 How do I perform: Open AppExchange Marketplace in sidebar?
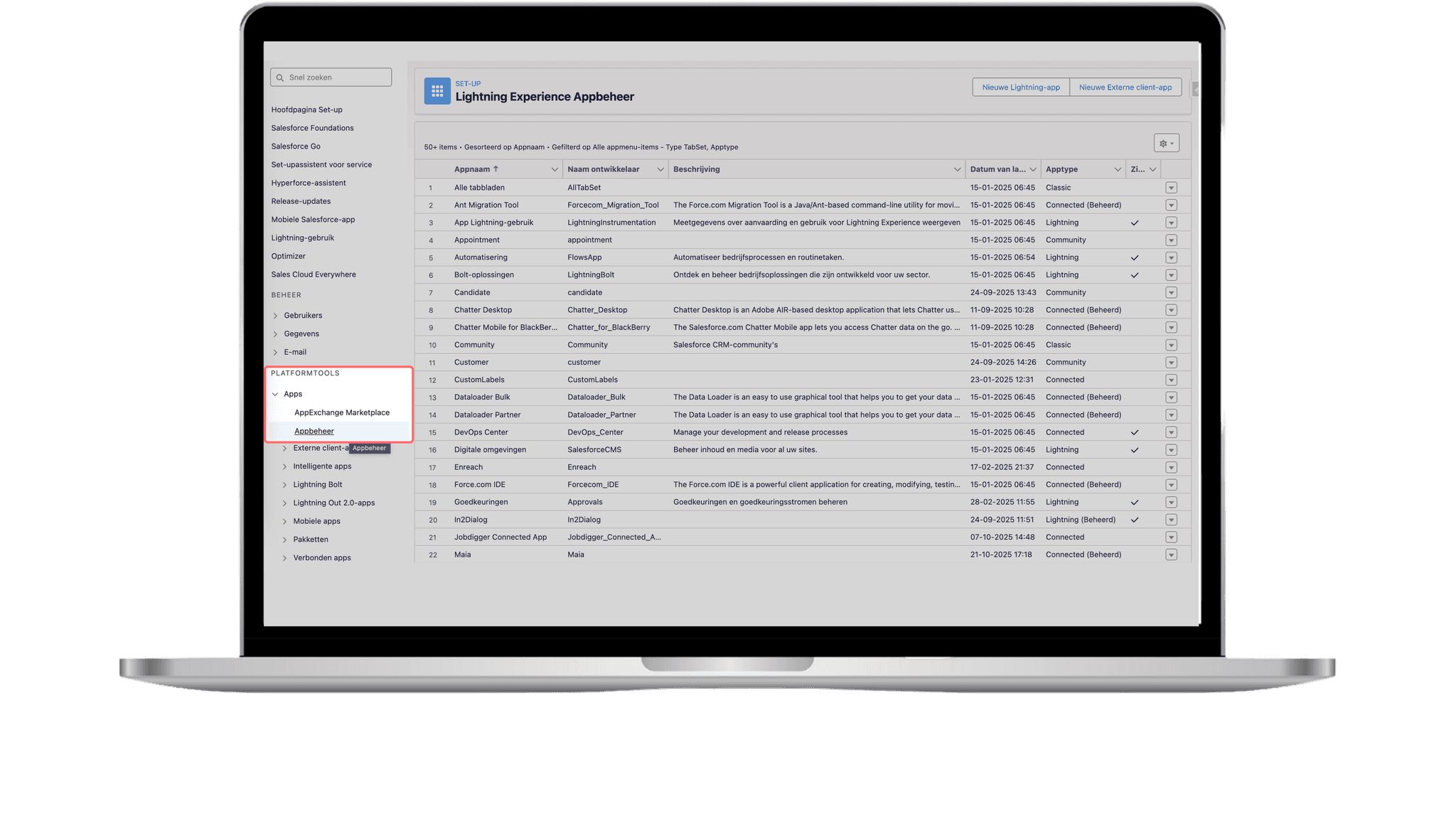pyautogui.click(x=342, y=412)
